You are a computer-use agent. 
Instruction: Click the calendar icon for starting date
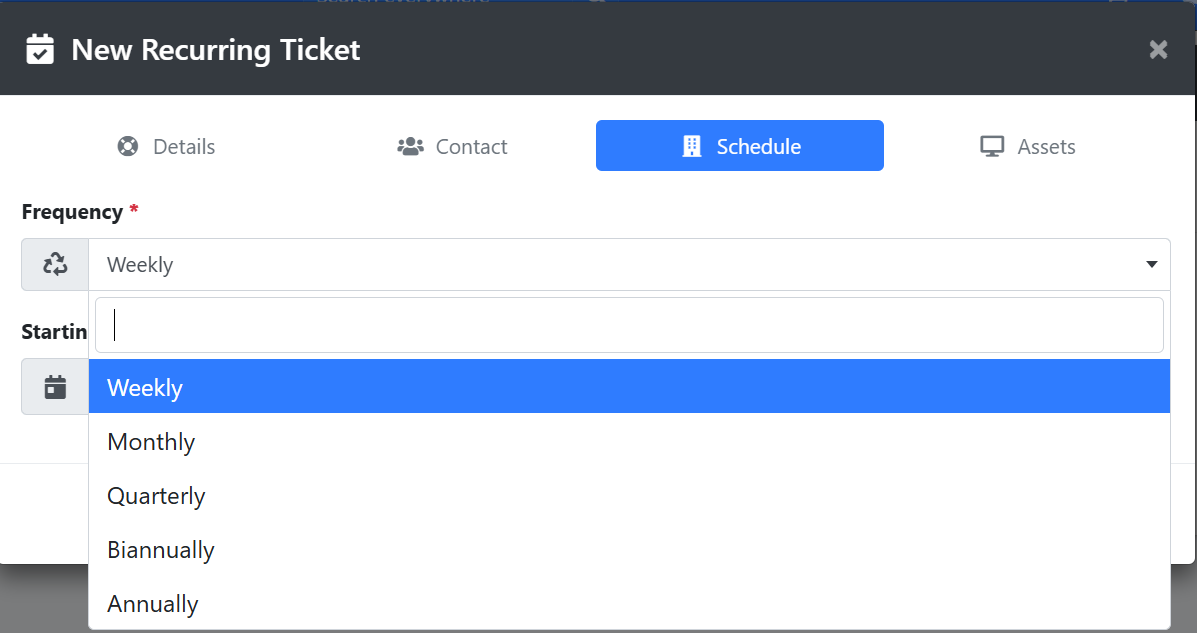pos(55,387)
